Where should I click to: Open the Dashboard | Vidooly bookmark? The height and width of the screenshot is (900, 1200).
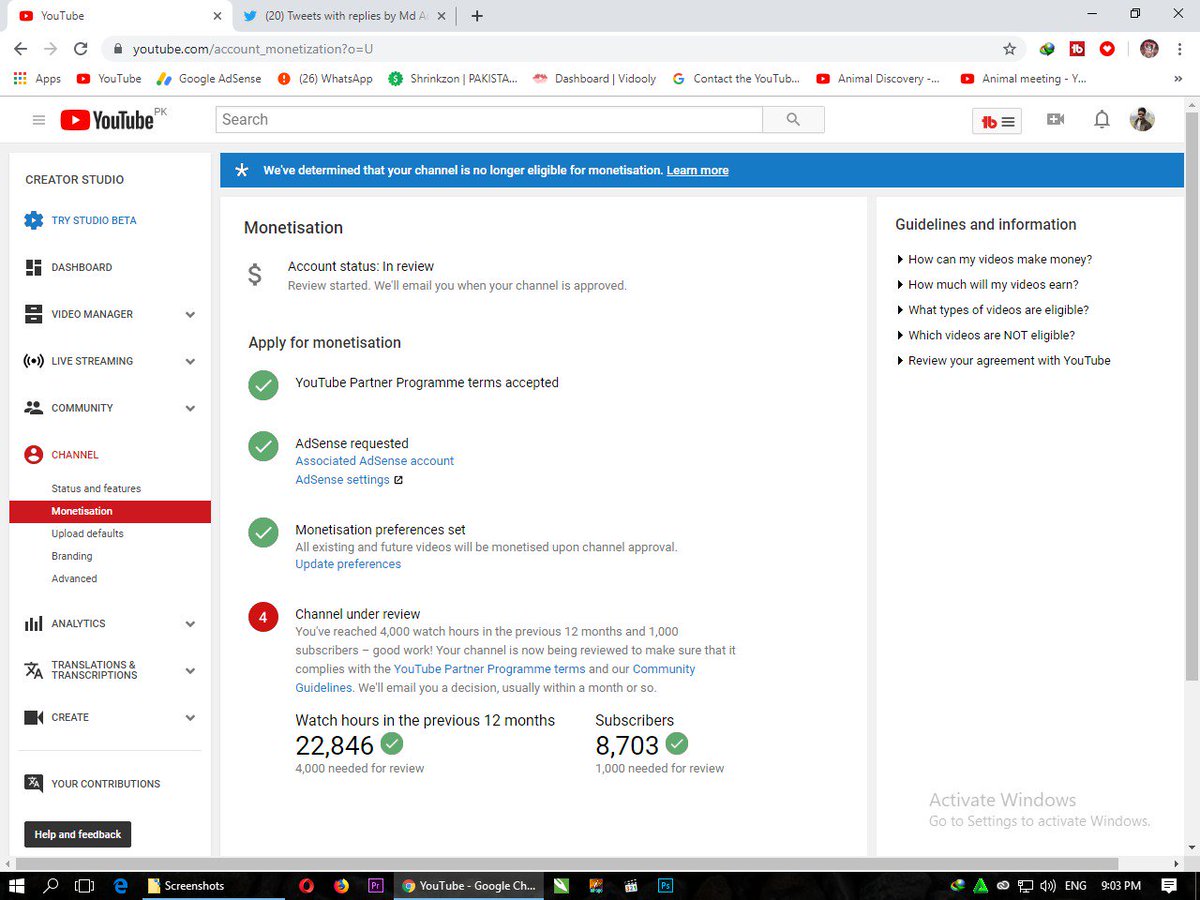(596, 78)
